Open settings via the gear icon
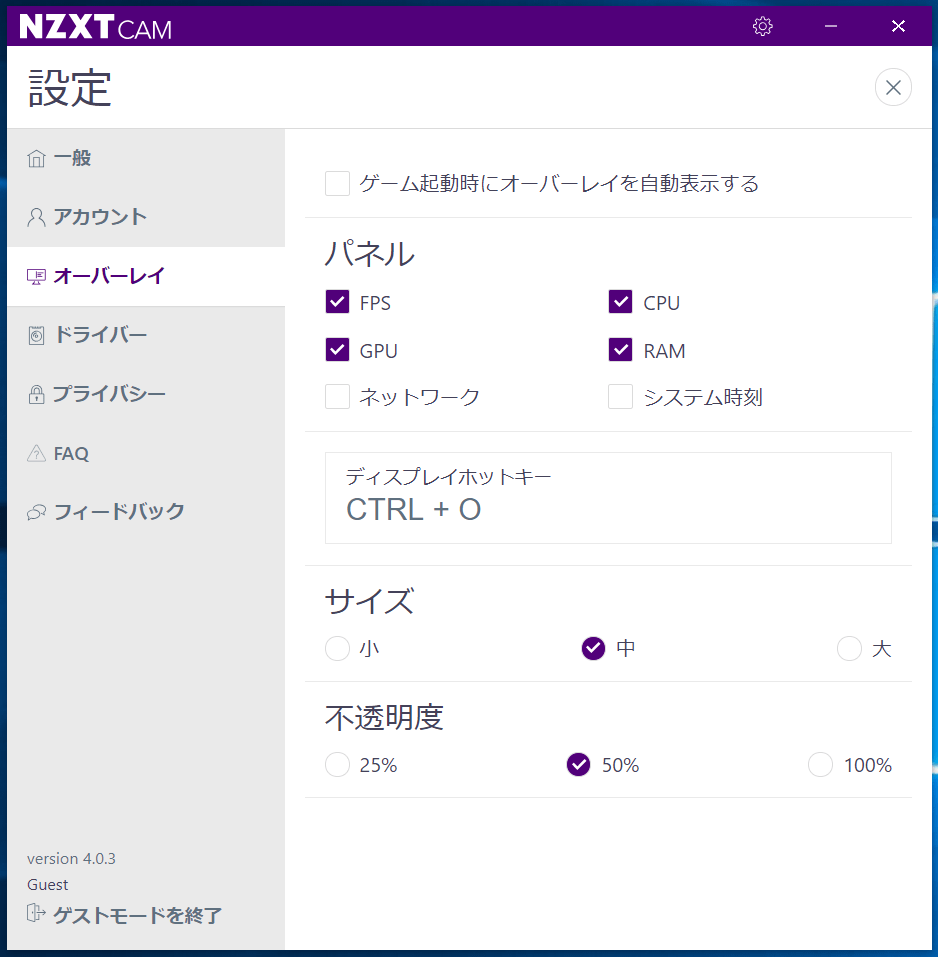Image resolution: width=938 pixels, height=957 pixels. point(762,26)
